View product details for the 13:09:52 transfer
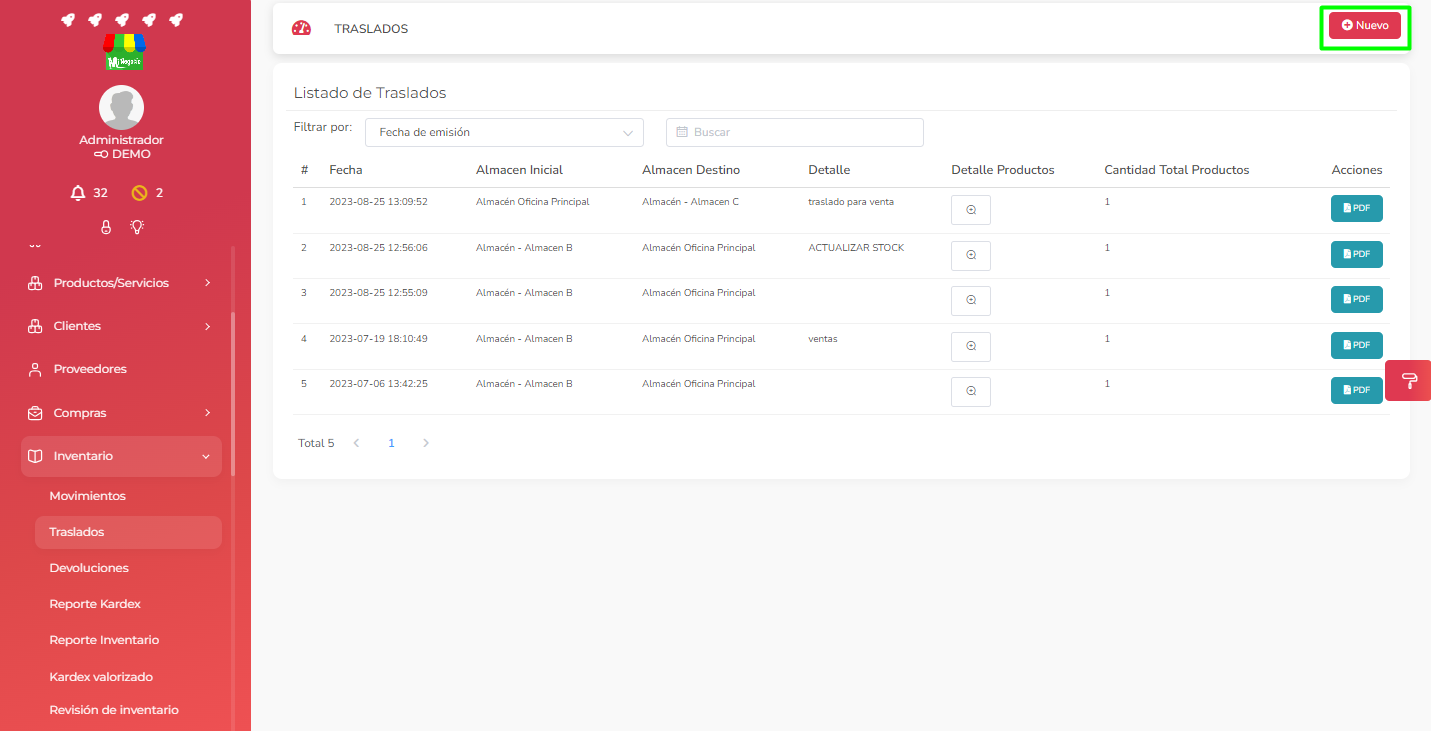 pos(970,210)
